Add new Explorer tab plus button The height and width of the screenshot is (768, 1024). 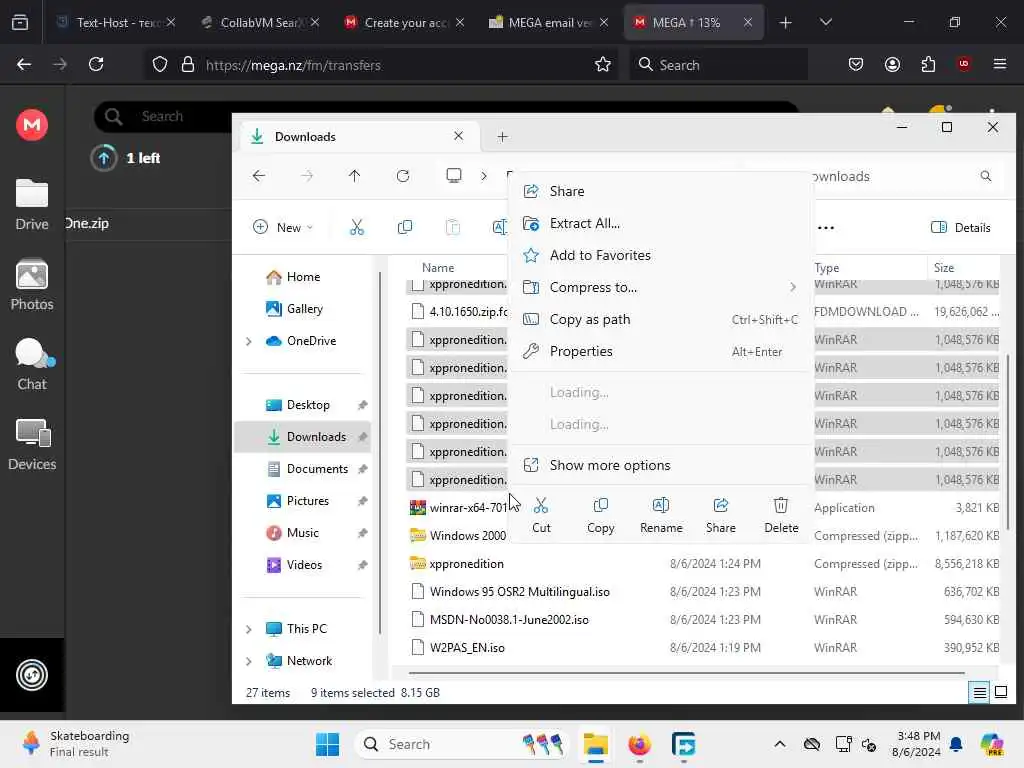click(x=502, y=136)
